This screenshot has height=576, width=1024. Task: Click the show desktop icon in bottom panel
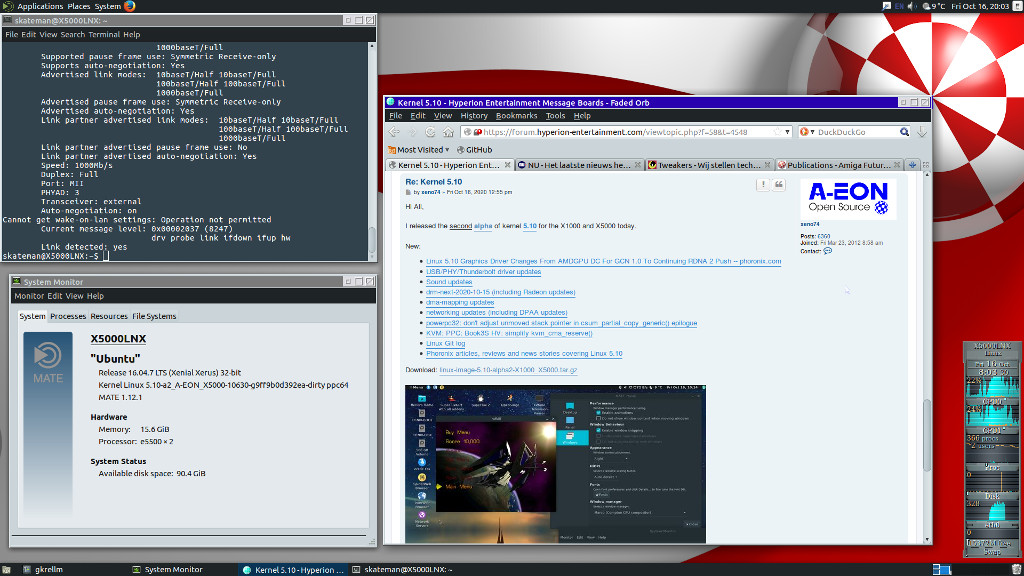tap(7, 569)
